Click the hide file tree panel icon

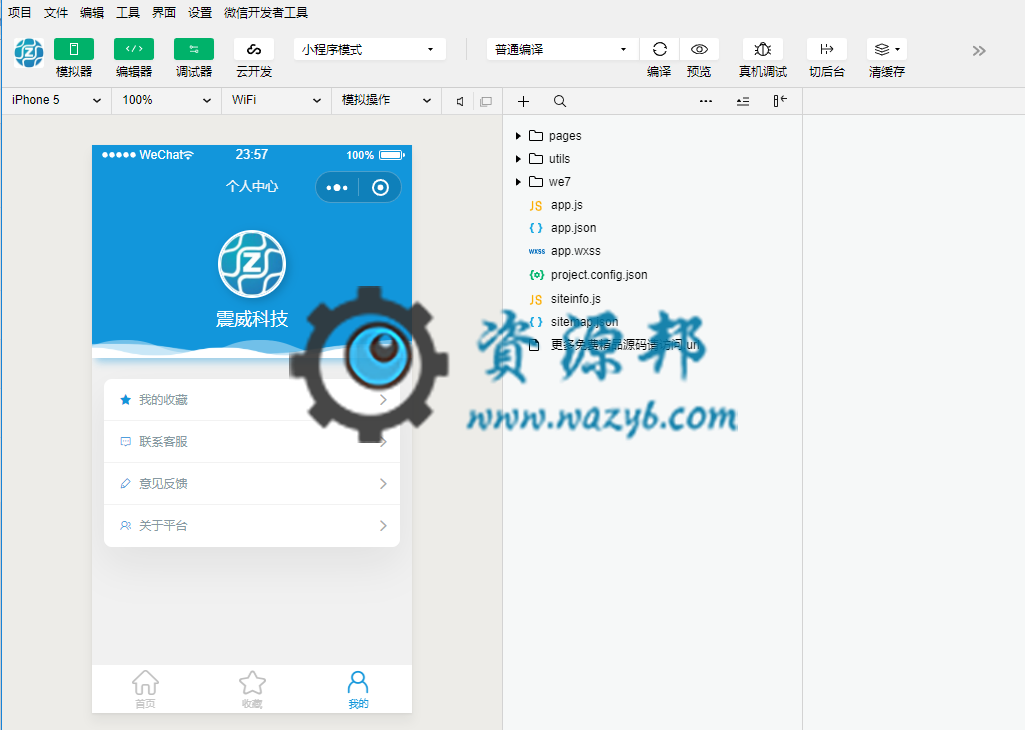(780, 101)
